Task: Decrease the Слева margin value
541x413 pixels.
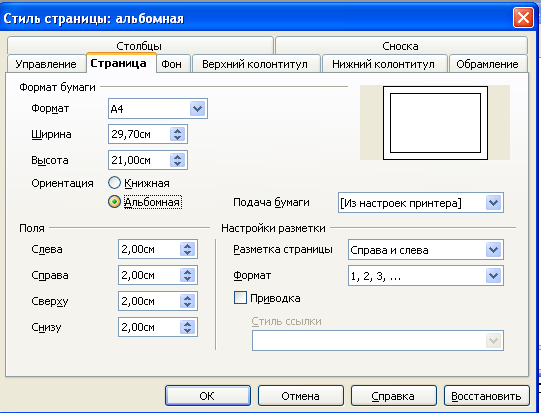Action: point(188,253)
